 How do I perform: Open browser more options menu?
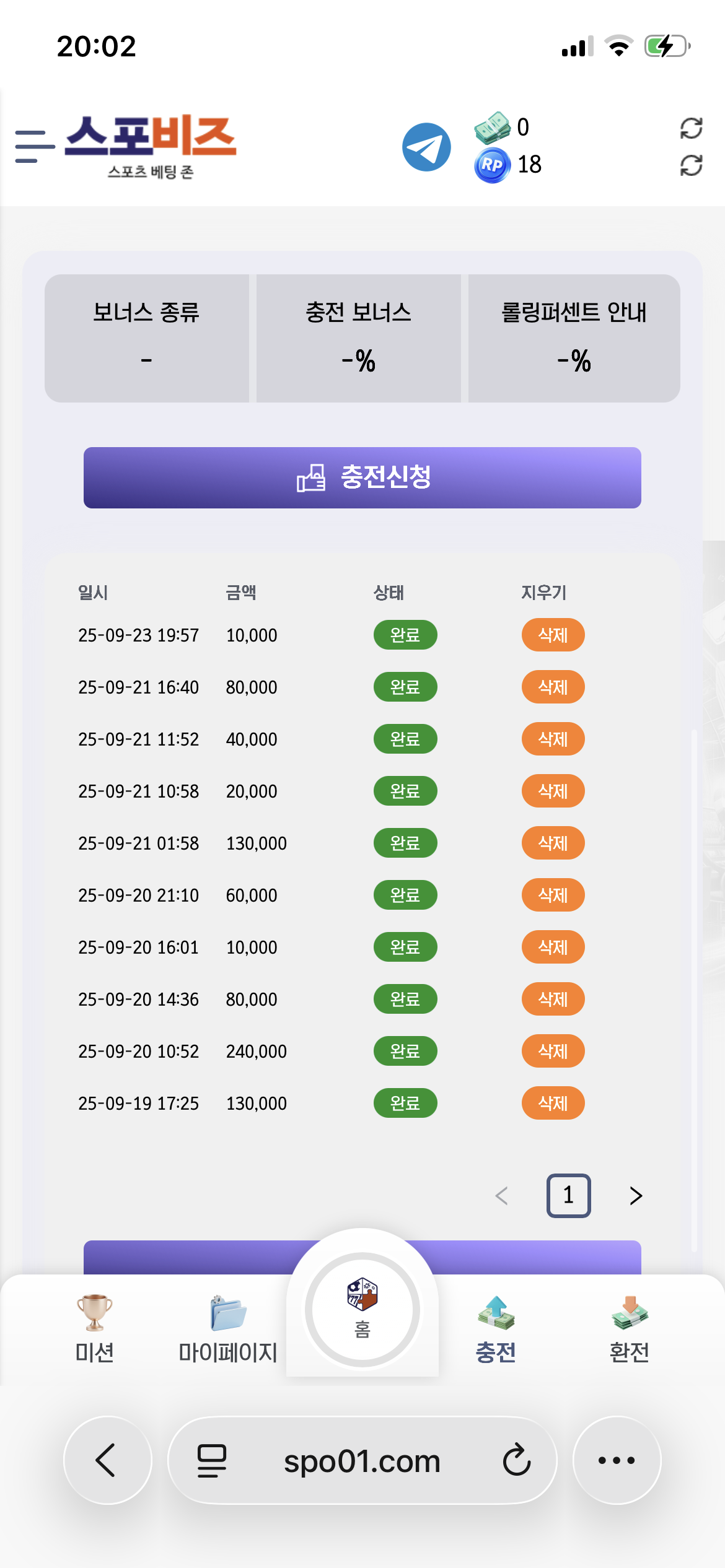[x=617, y=1460]
